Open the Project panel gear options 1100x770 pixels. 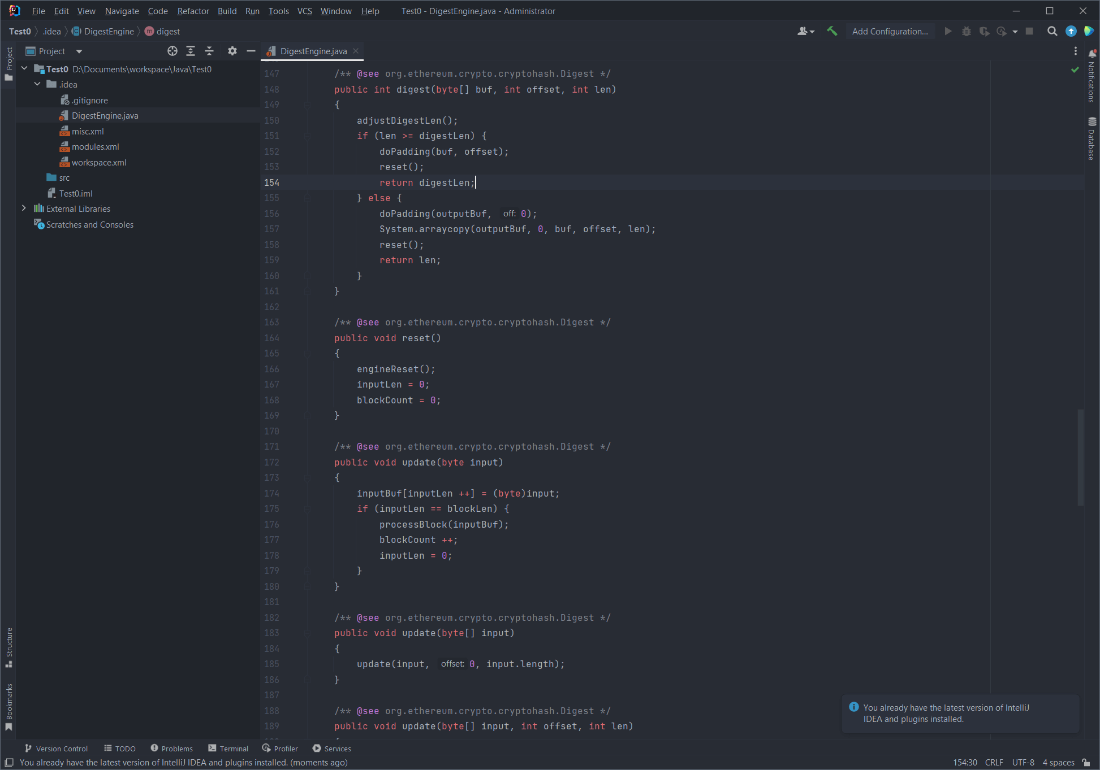(232, 51)
